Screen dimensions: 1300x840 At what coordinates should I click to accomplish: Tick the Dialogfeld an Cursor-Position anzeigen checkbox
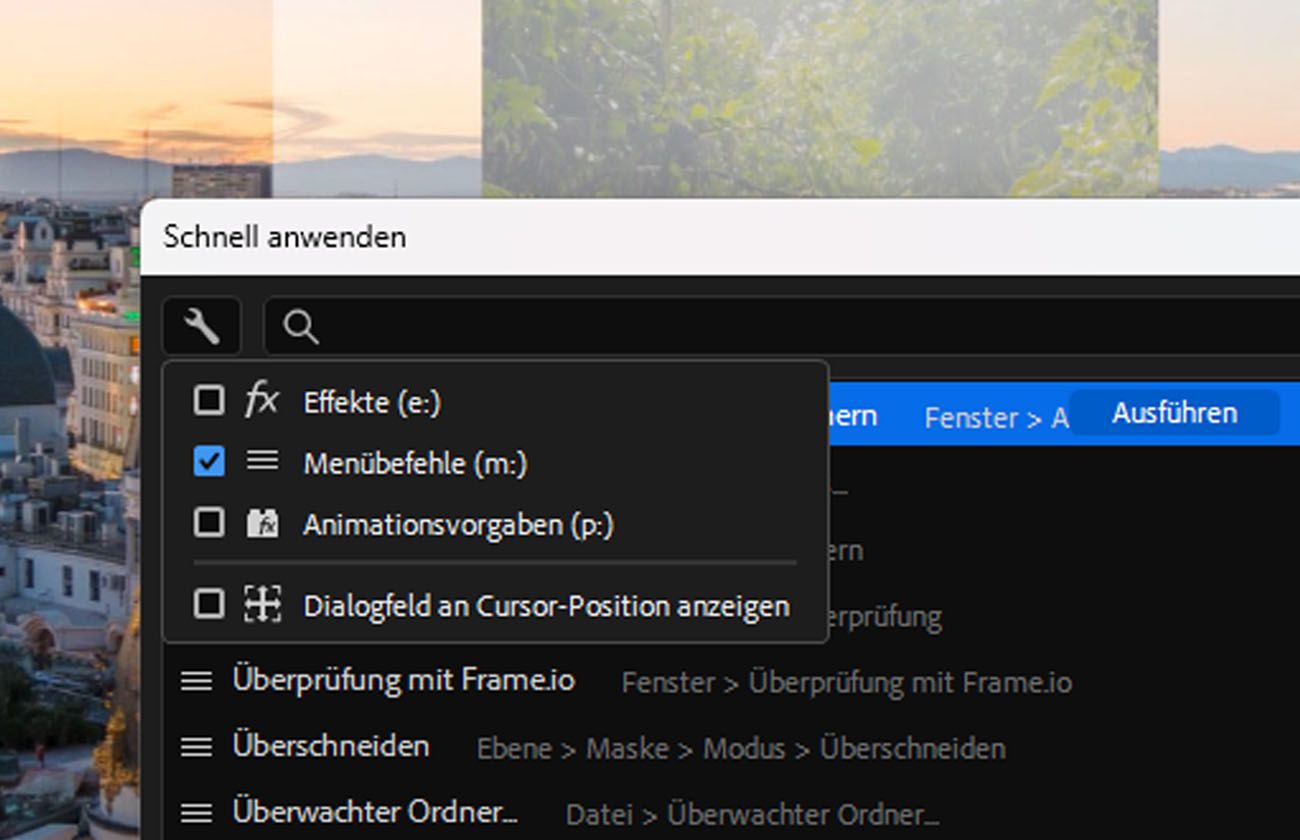pos(209,604)
